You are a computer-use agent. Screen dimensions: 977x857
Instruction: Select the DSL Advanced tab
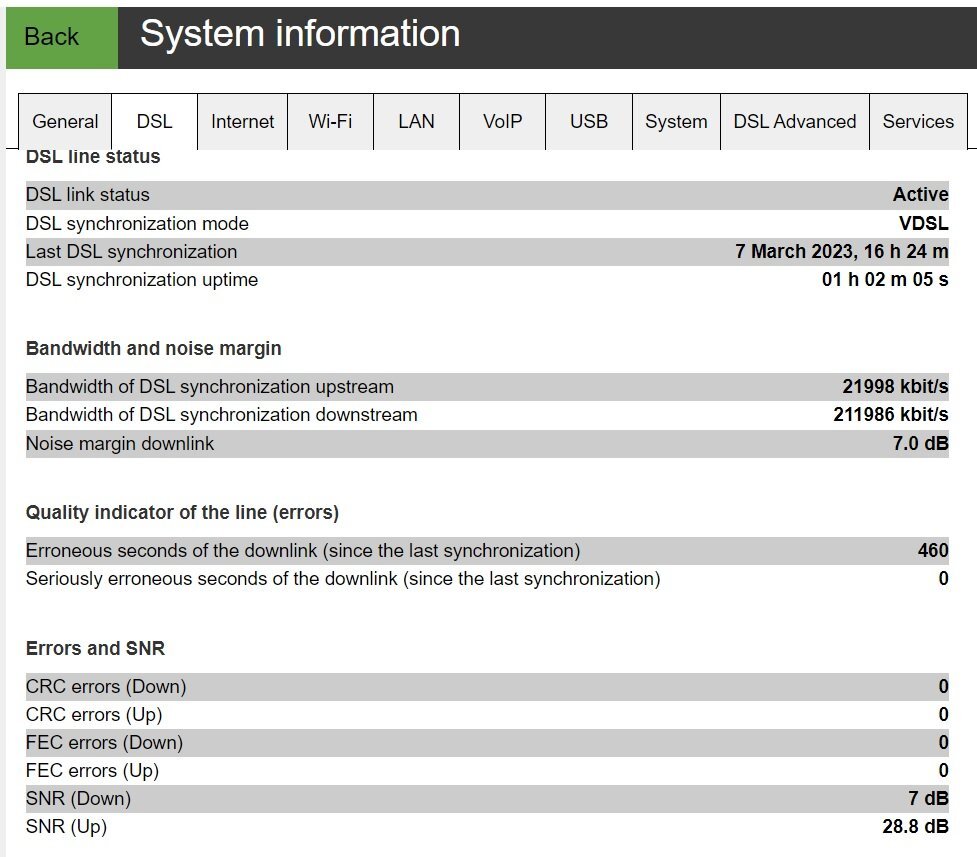pos(794,122)
